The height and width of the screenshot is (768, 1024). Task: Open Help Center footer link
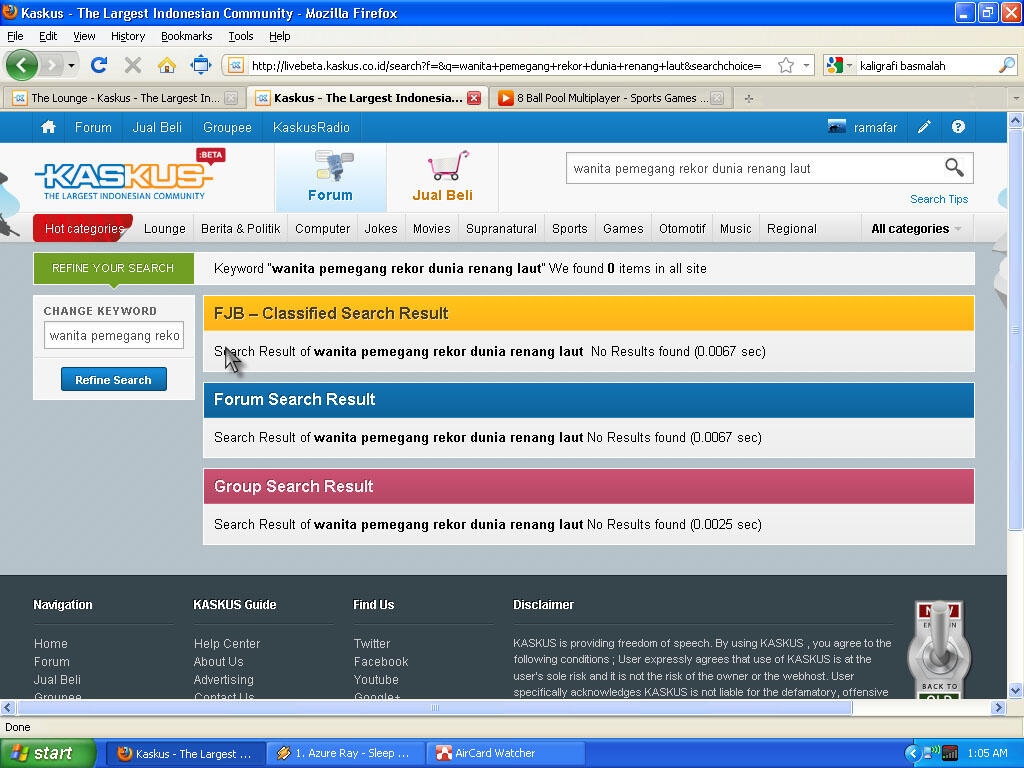[x=227, y=643]
